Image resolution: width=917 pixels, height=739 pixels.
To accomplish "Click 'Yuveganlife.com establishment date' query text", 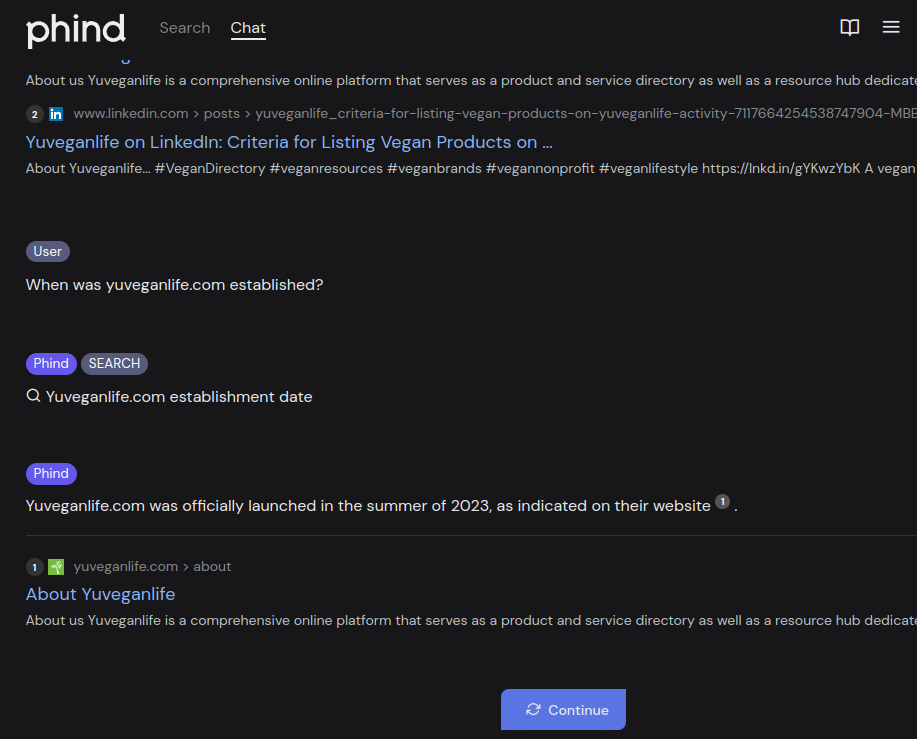I will [179, 397].
